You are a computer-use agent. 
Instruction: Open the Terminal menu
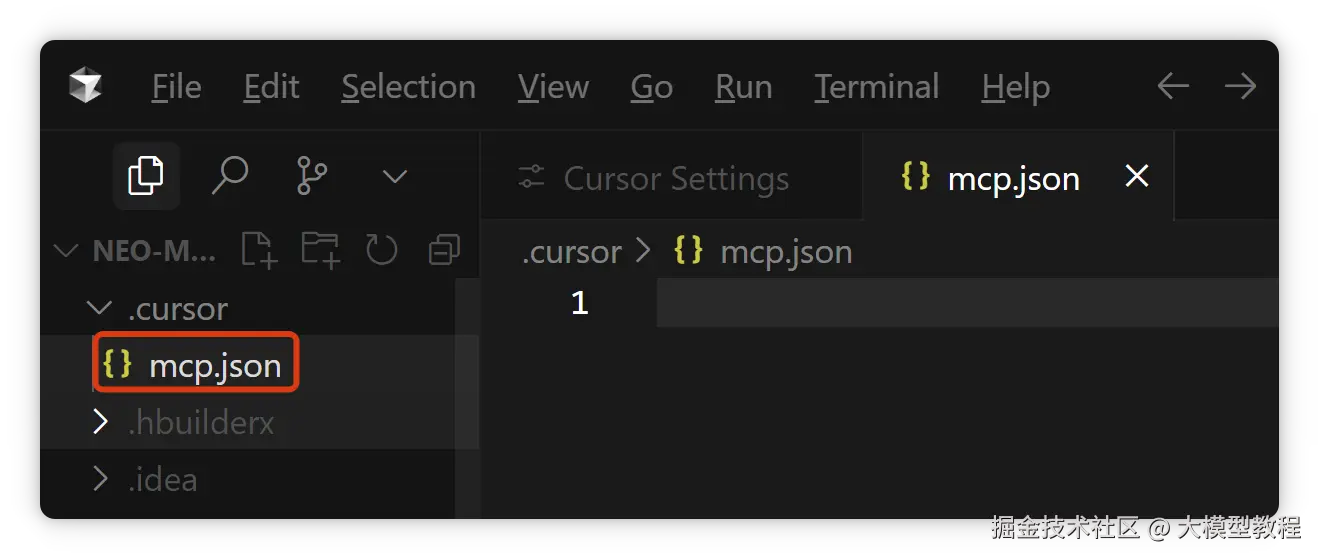[876, 87]
